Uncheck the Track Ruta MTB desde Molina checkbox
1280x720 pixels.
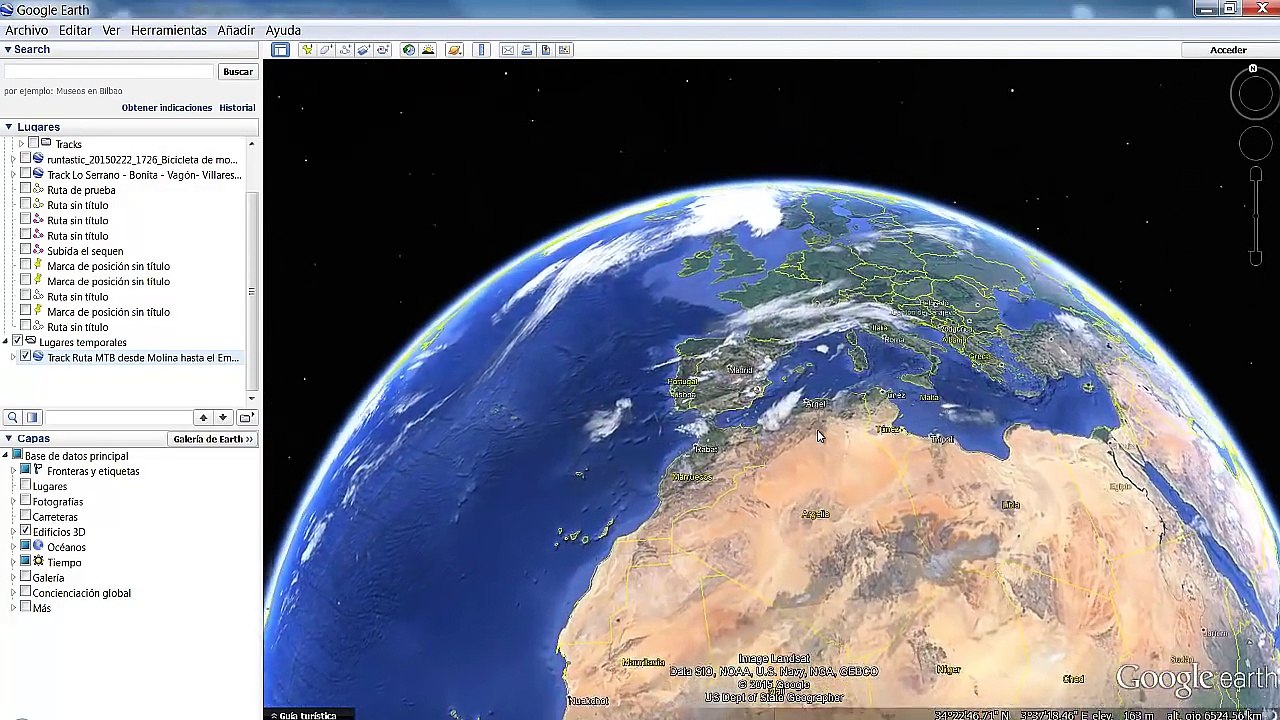click(x=26, y=357)
